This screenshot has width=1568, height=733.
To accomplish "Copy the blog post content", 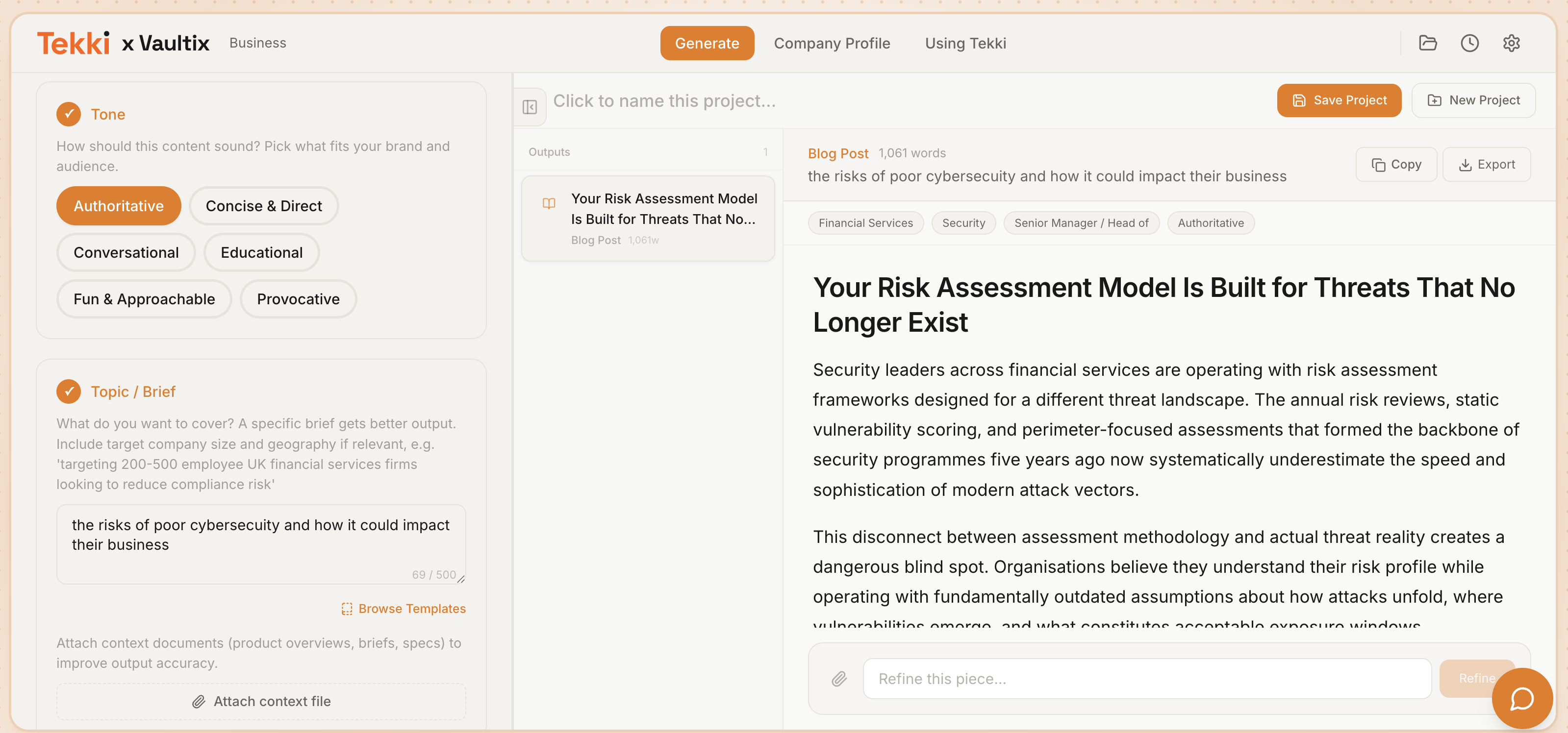I will tap(1396, 164).
